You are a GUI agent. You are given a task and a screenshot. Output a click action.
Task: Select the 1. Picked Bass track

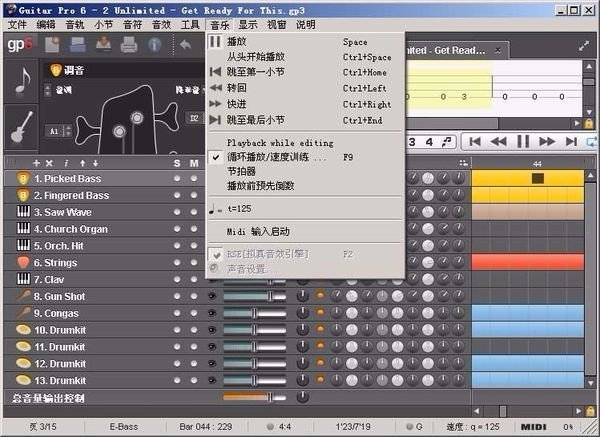pyautogui.click(x=68, y=178)
